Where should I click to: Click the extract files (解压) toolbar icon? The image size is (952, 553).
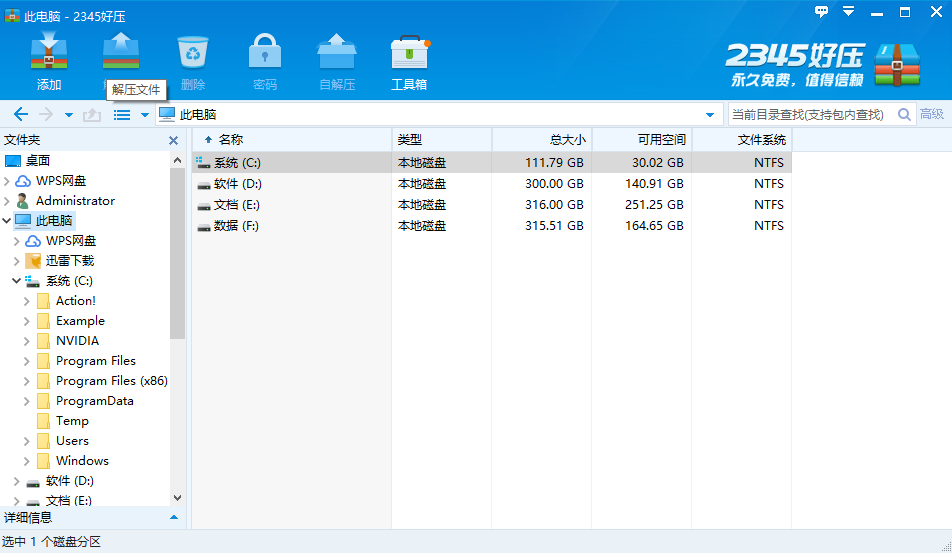pyautogui.click(x=121, y=51)
